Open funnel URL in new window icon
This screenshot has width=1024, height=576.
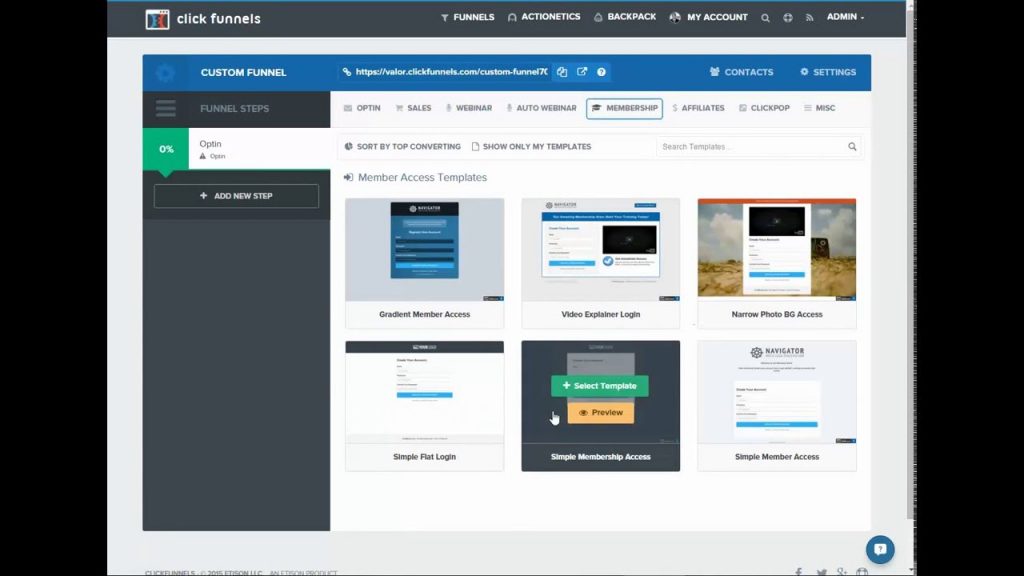(582, 72)
